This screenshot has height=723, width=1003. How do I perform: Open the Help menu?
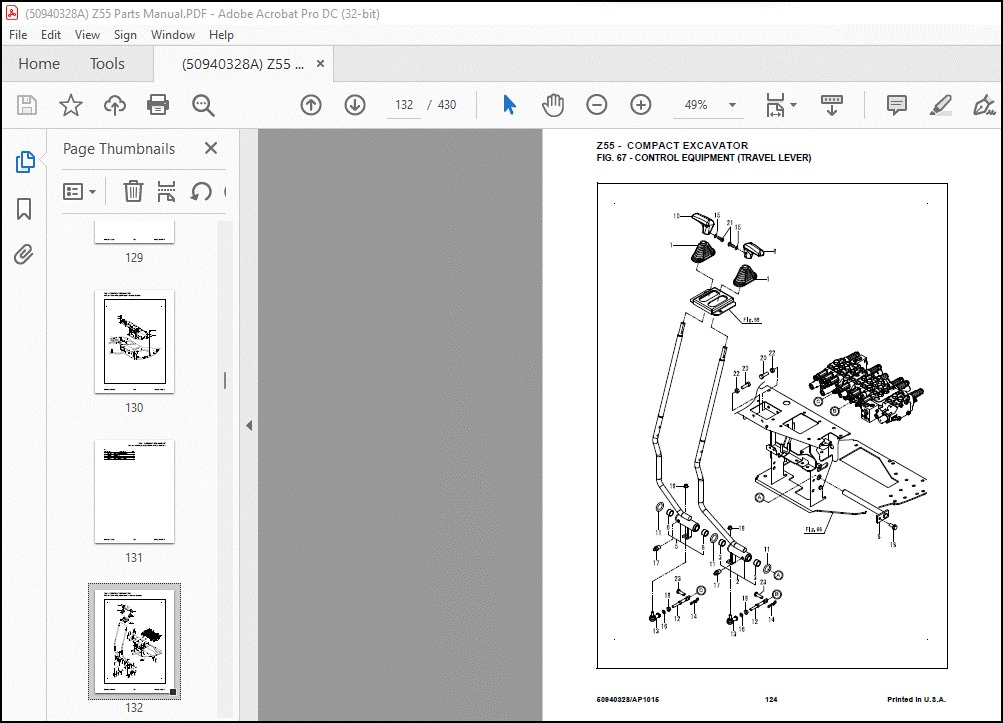221,35
